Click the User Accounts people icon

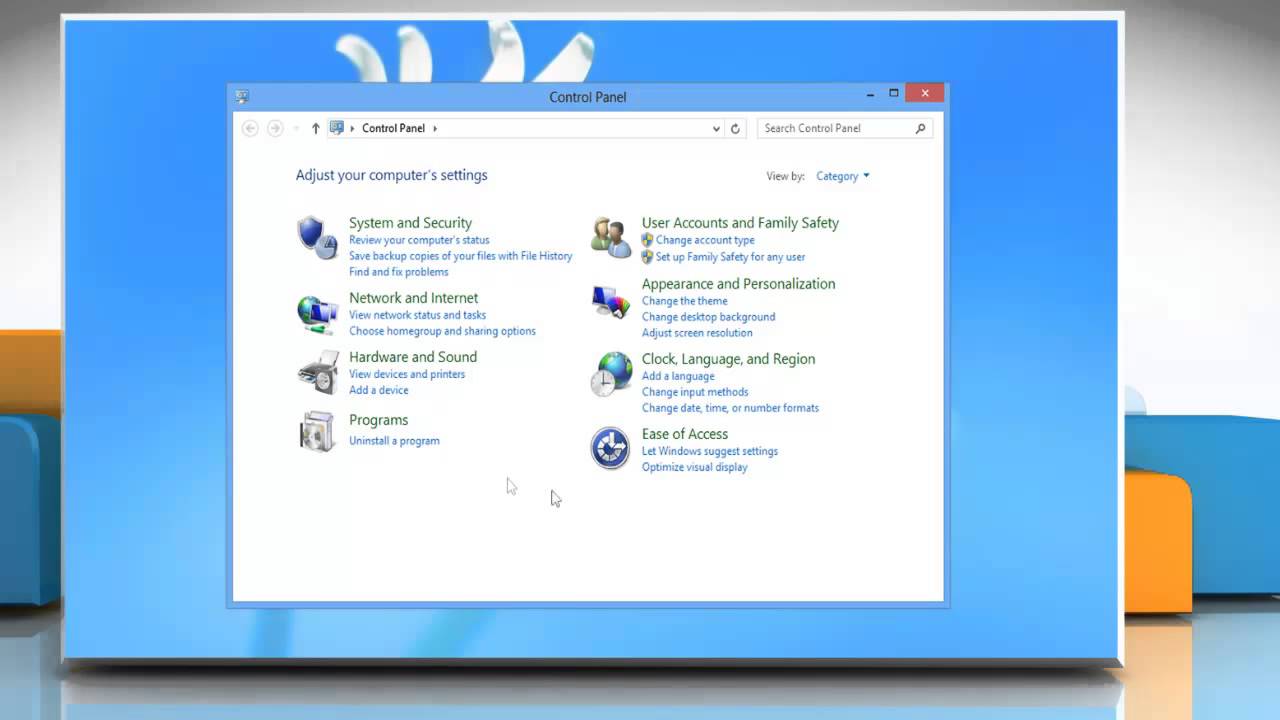pyautogui.click(x=610, y=237)
